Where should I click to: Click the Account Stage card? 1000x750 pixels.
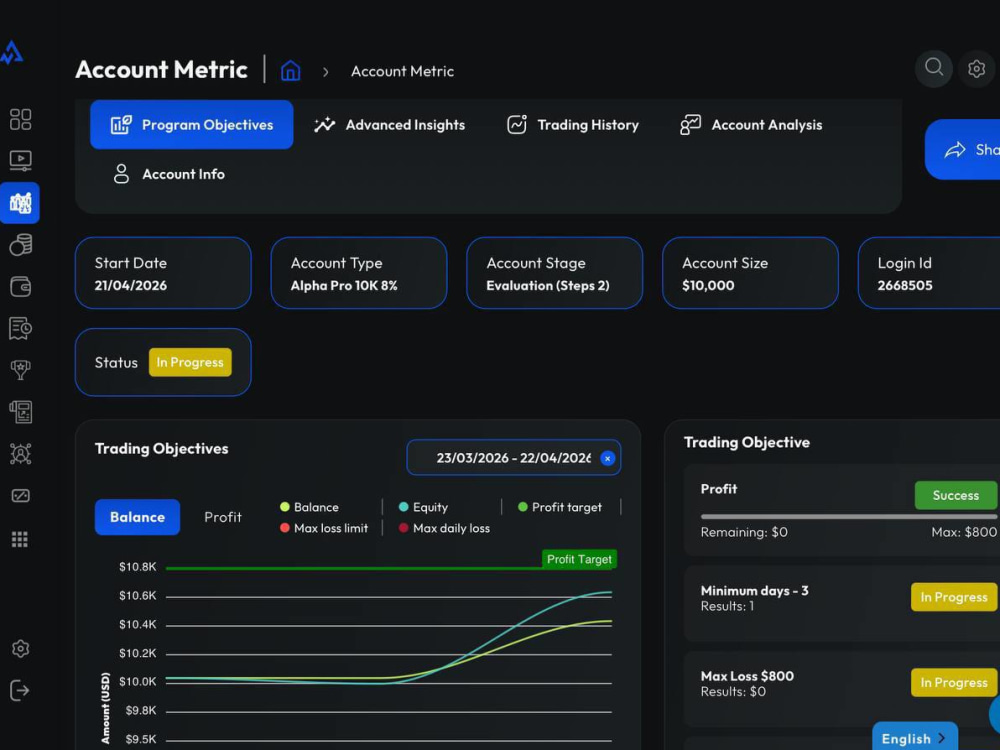(555, 273)
